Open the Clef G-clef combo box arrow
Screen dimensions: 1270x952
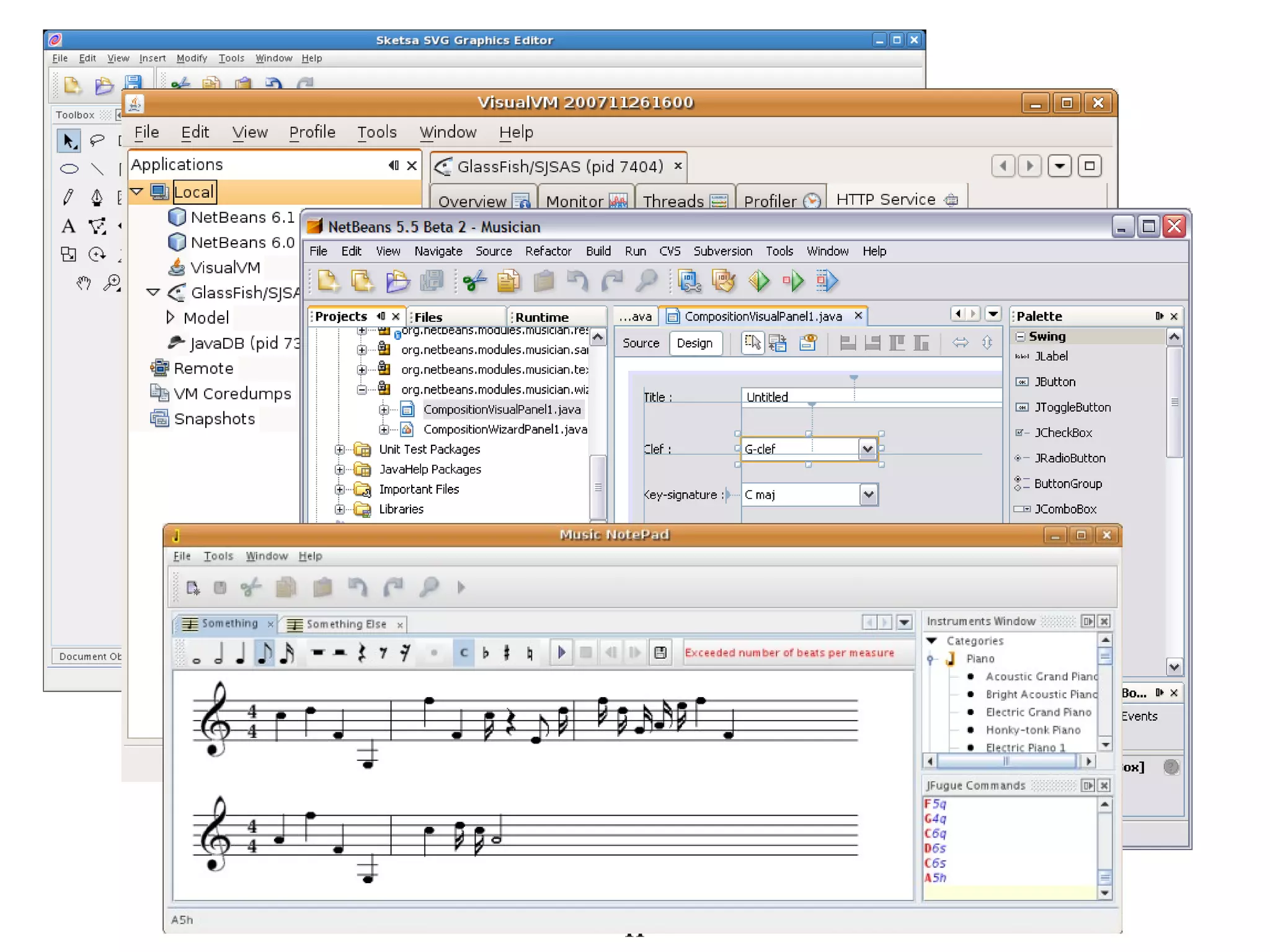867,448
